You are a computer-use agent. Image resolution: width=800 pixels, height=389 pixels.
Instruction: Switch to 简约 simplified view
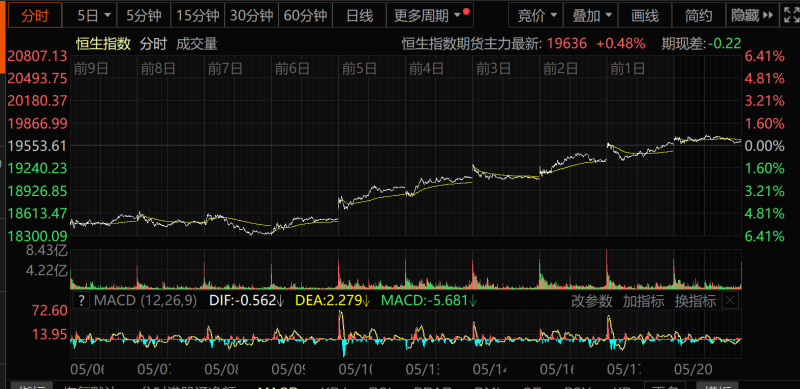tap(698, 16)
